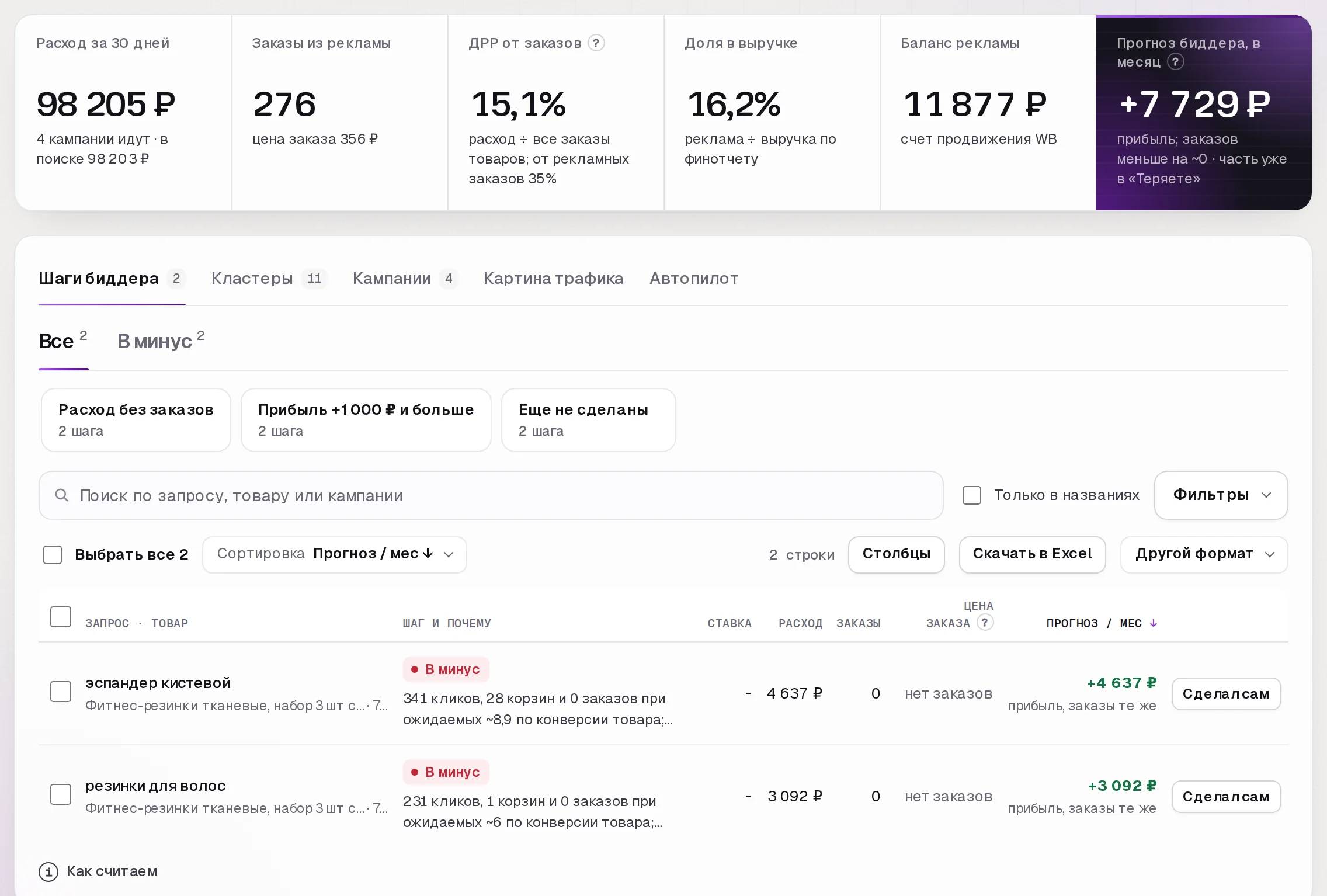The height and width of the screenshot is (896, 1327).
Task: Open the Кластеры tab
Action: click(269, 279)
